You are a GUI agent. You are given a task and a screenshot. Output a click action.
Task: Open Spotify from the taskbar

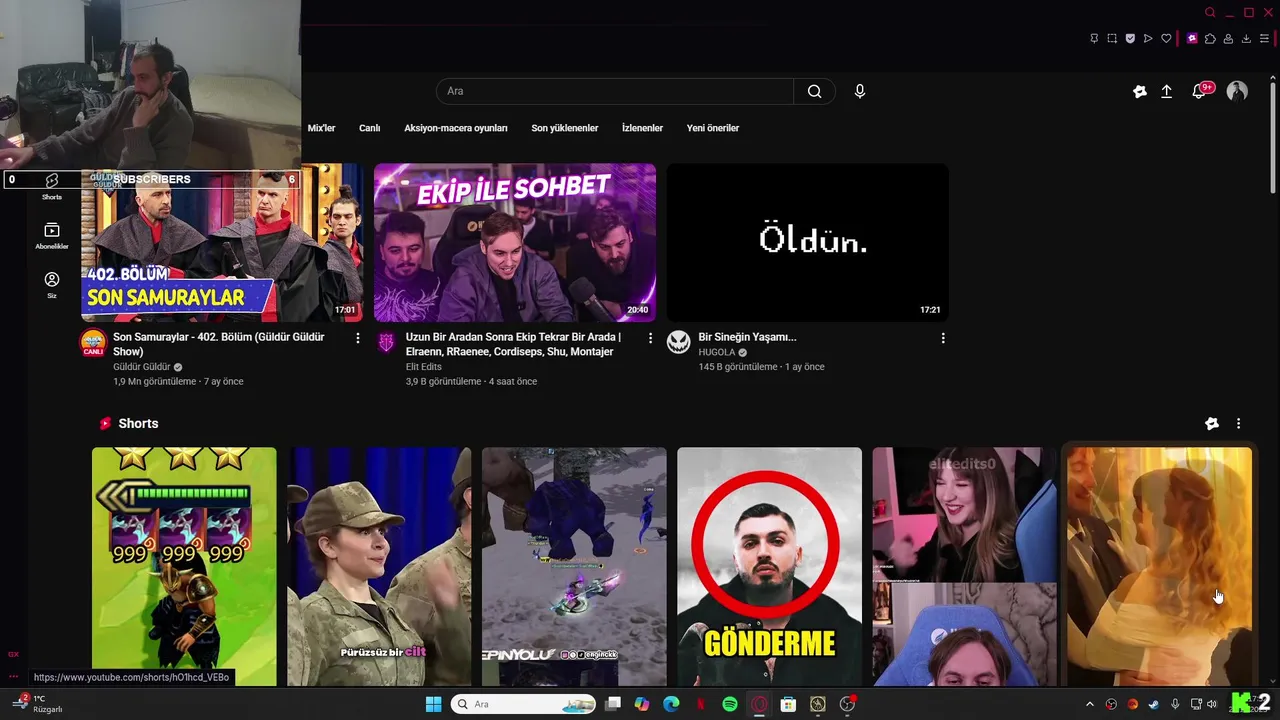click(x=730, y=704)
